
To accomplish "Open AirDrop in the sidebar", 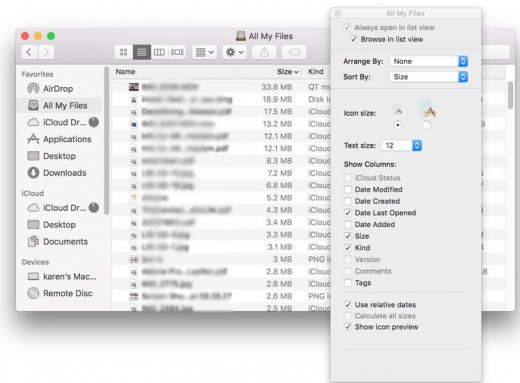I will click(x=58, y=89).
